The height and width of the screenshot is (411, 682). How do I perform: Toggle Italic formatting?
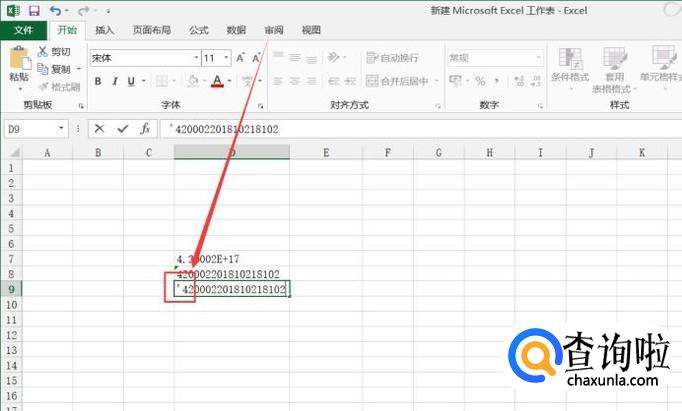click(115, 81)
